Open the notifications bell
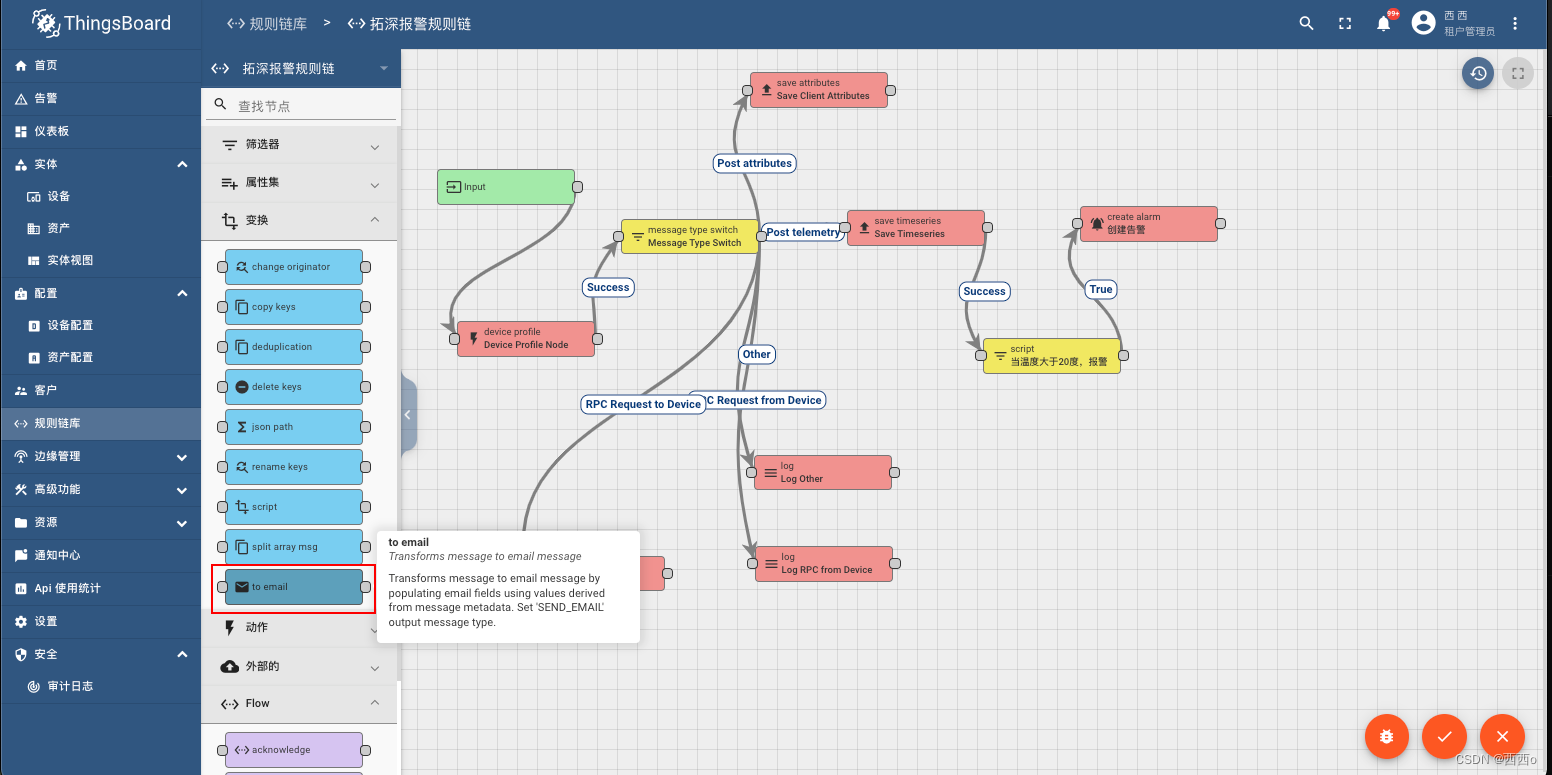 click(1383, 23)
